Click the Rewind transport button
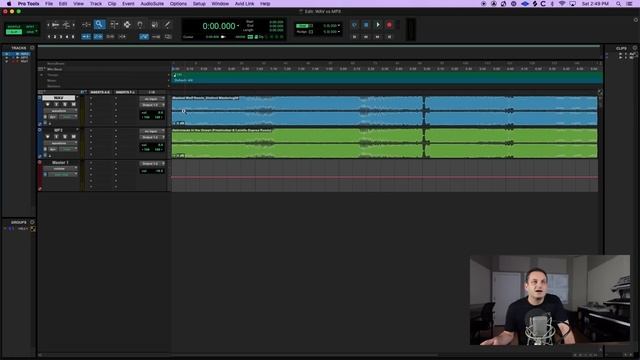 (366, 37)
